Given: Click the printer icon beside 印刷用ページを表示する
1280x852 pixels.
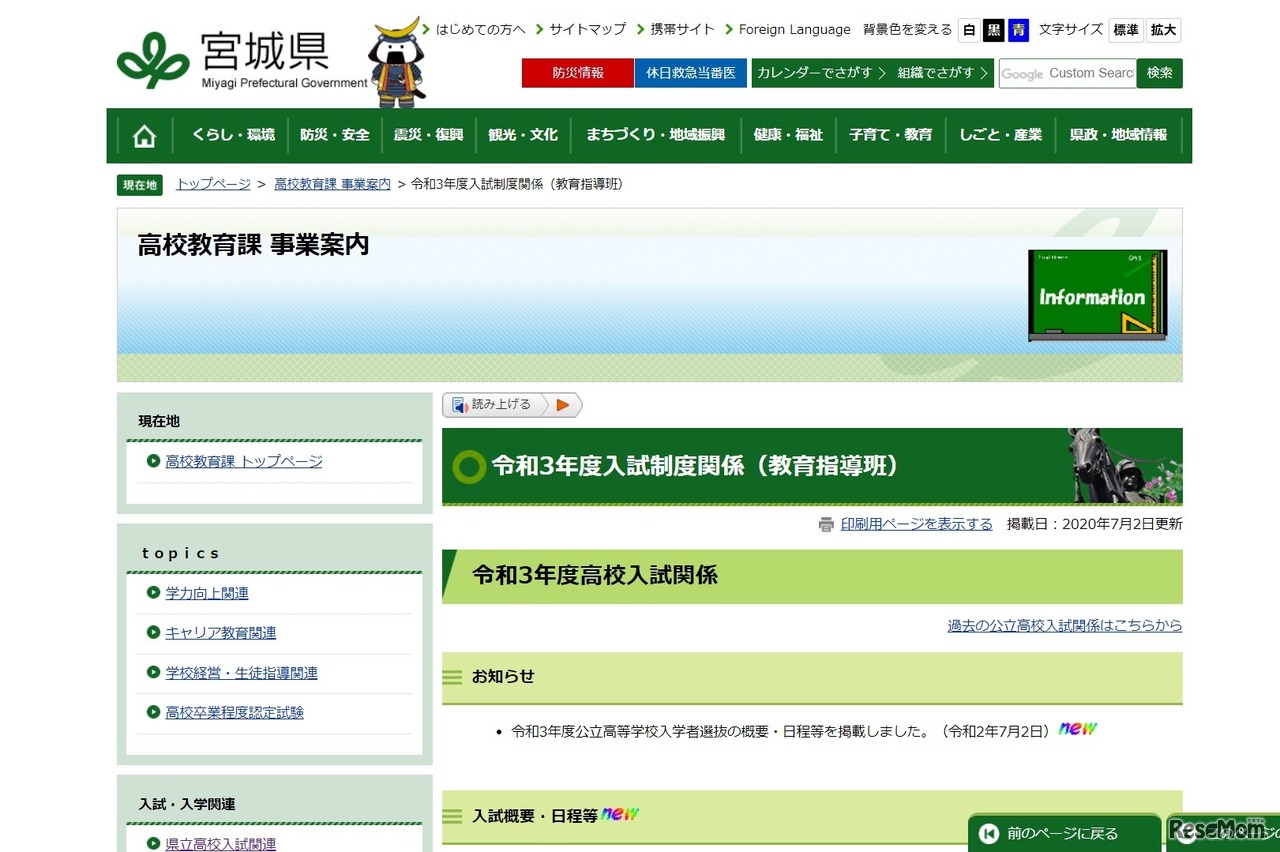Looking at the screenshot, I should click(x=826, y=523).
